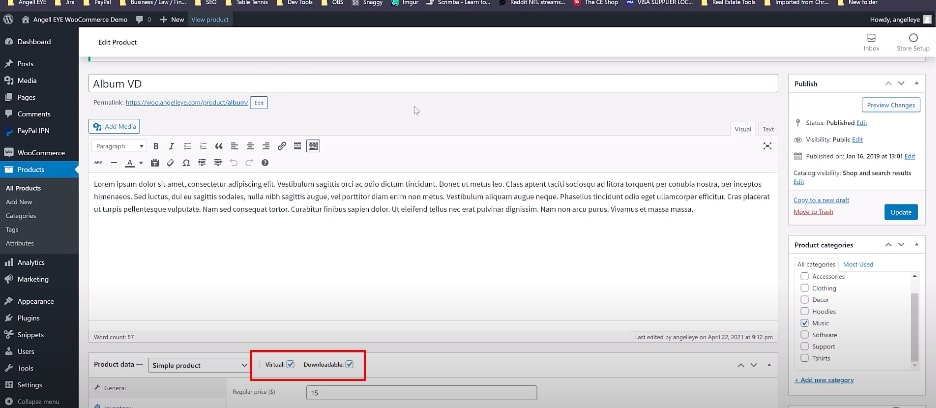Select the Most Used categories tab

tap(858, 264)
